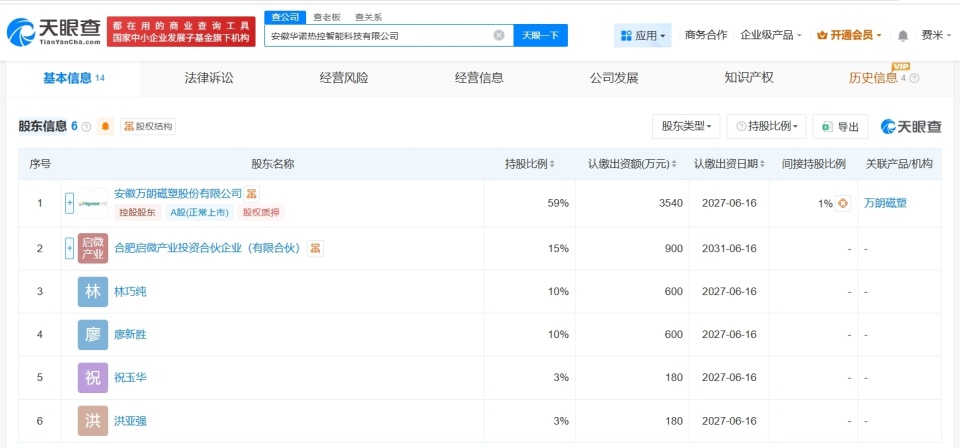Open equity structure icon next to 合肥启微产业投资合伙企业
Image resolution: width=960 pixels, height=448 pixels.
click(x=315, y=248)
